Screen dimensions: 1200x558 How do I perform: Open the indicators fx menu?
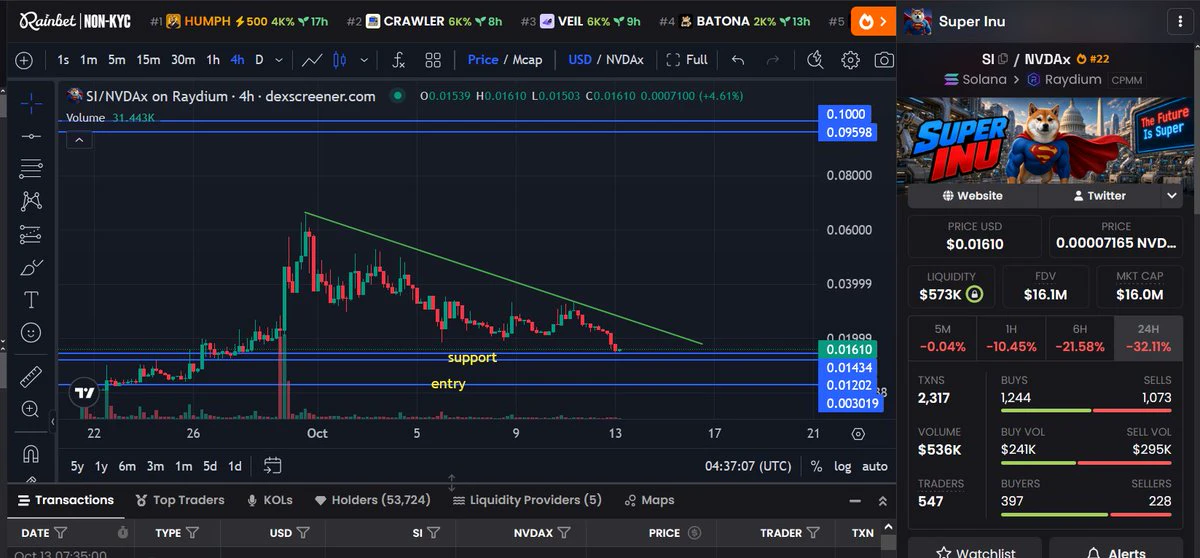click(398, 60)
